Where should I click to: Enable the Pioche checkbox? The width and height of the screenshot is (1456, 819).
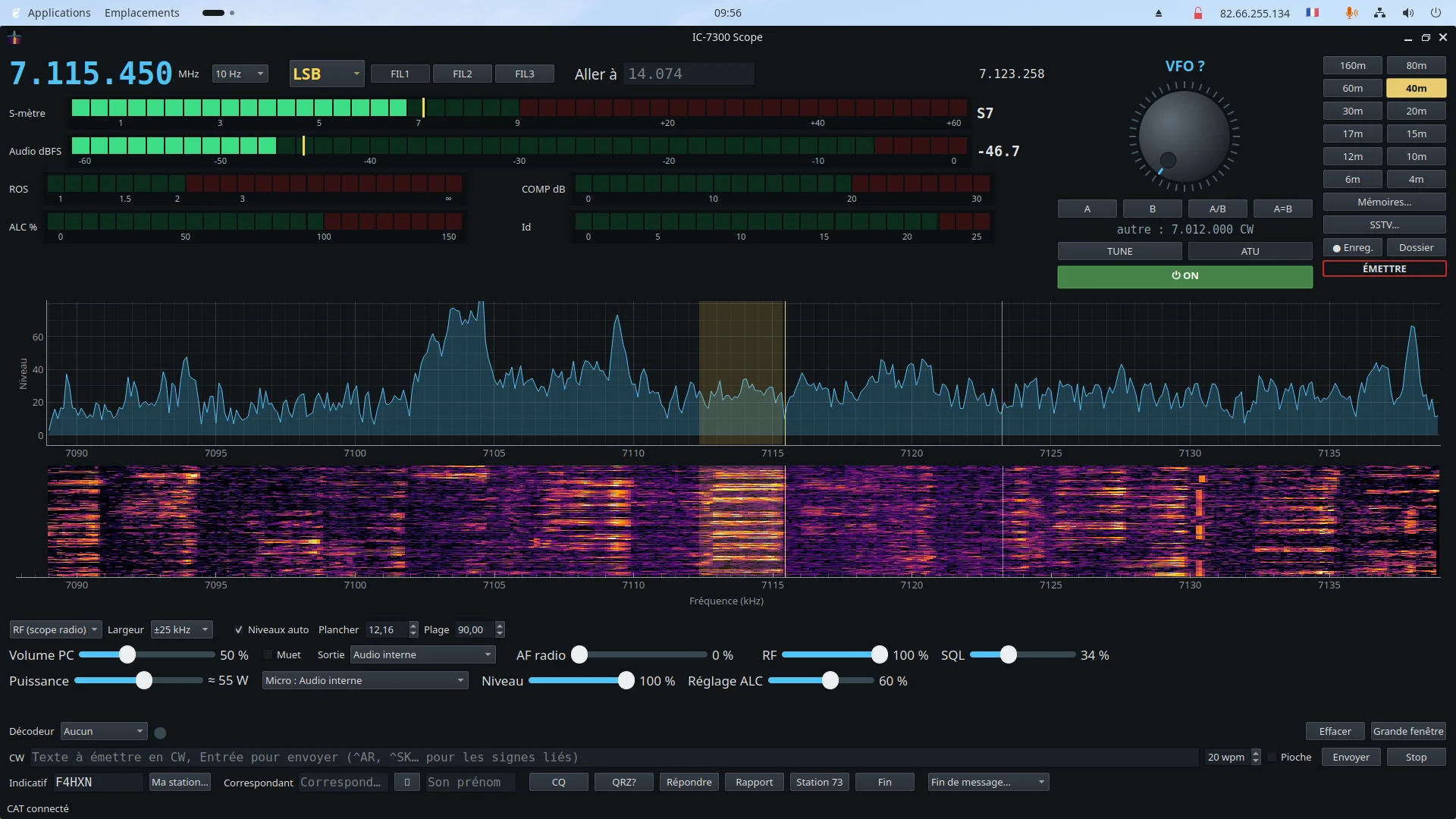1272,757
